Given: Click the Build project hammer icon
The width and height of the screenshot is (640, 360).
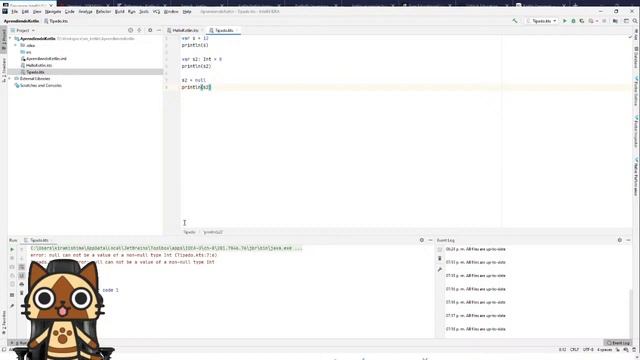Looking at the screenshot, I should [x=515, y=21].
